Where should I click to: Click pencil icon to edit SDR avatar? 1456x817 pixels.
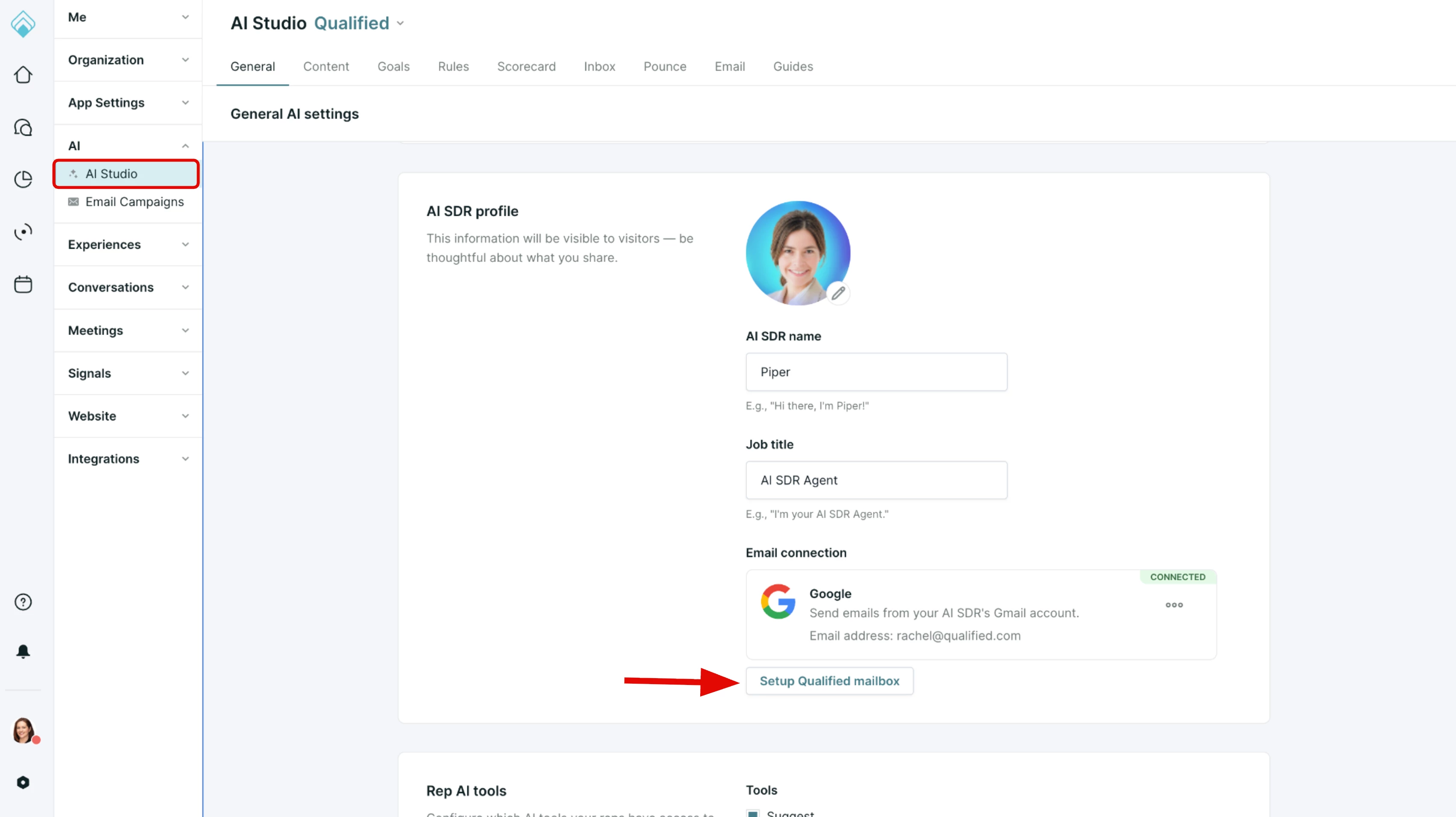click(x=838, y=293)
